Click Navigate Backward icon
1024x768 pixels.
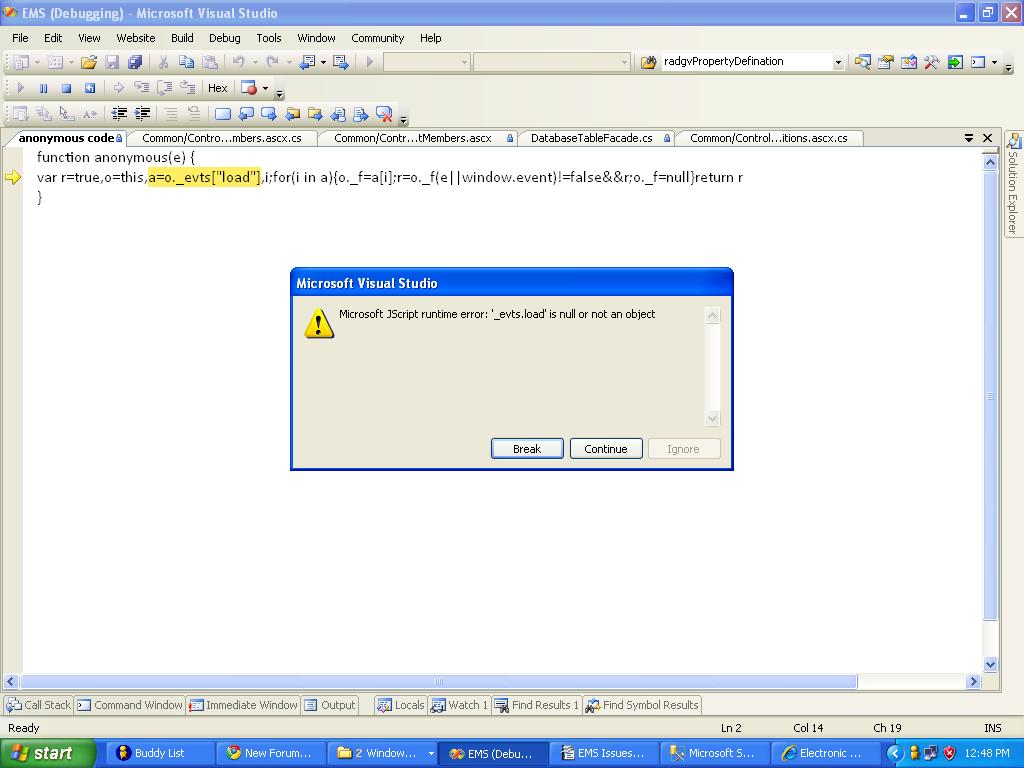pos(307,62)
